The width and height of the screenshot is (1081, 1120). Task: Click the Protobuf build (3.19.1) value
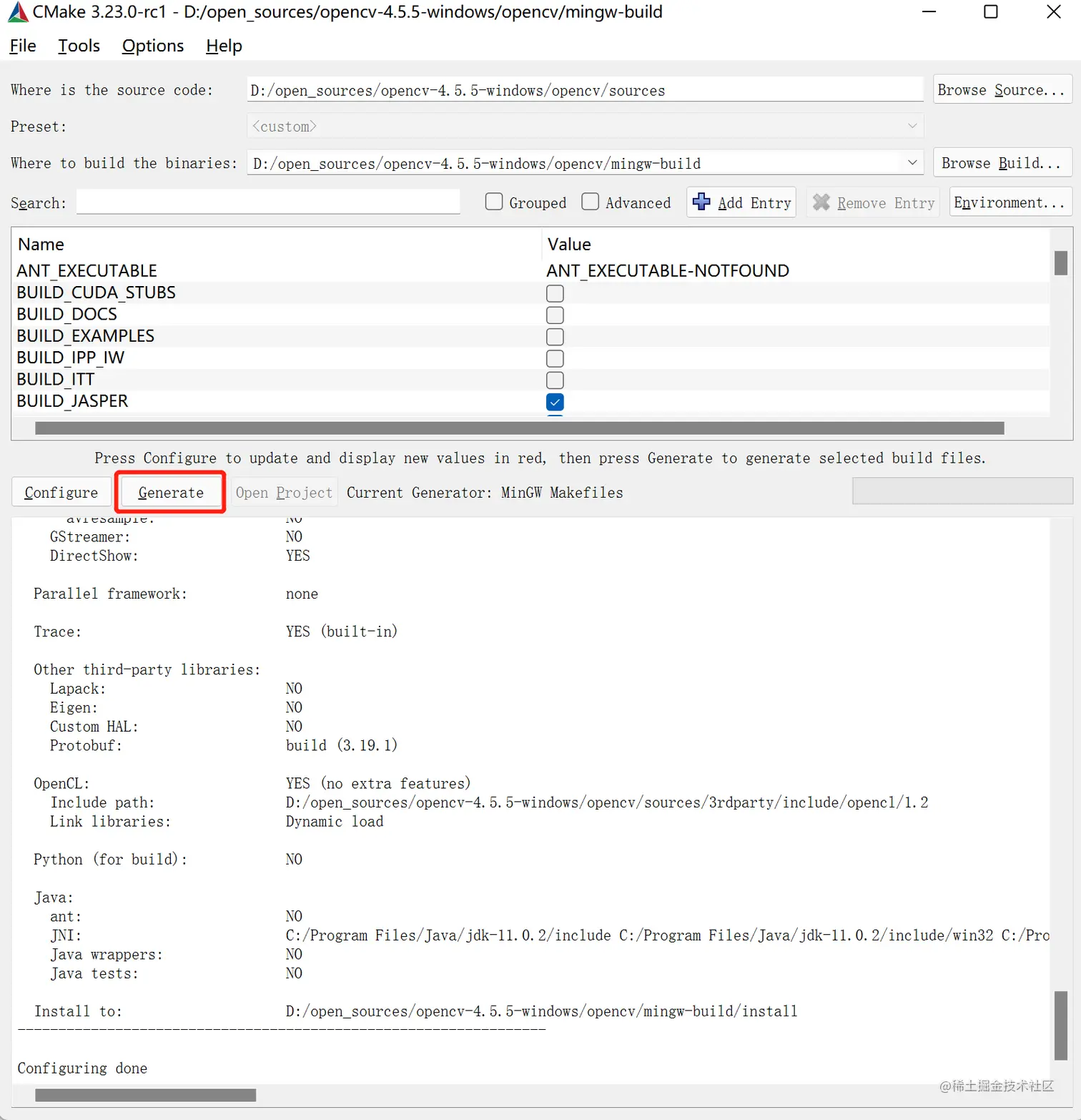(x=341, y=745)
